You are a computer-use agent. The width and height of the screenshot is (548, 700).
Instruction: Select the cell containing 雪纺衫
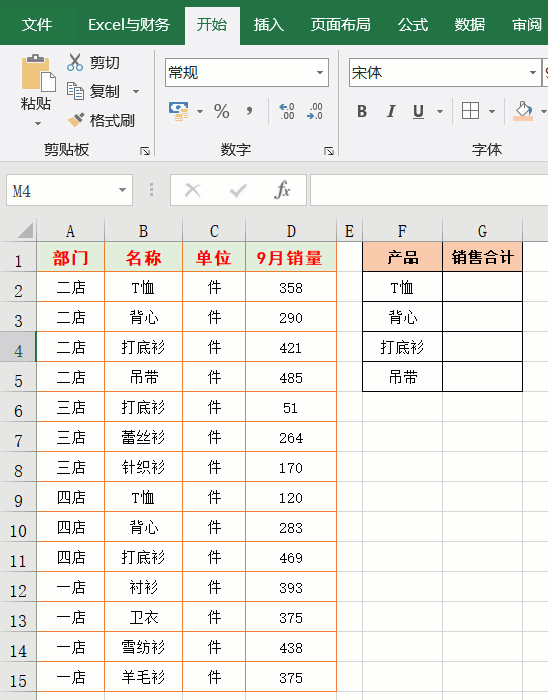[x=143, y=647]
